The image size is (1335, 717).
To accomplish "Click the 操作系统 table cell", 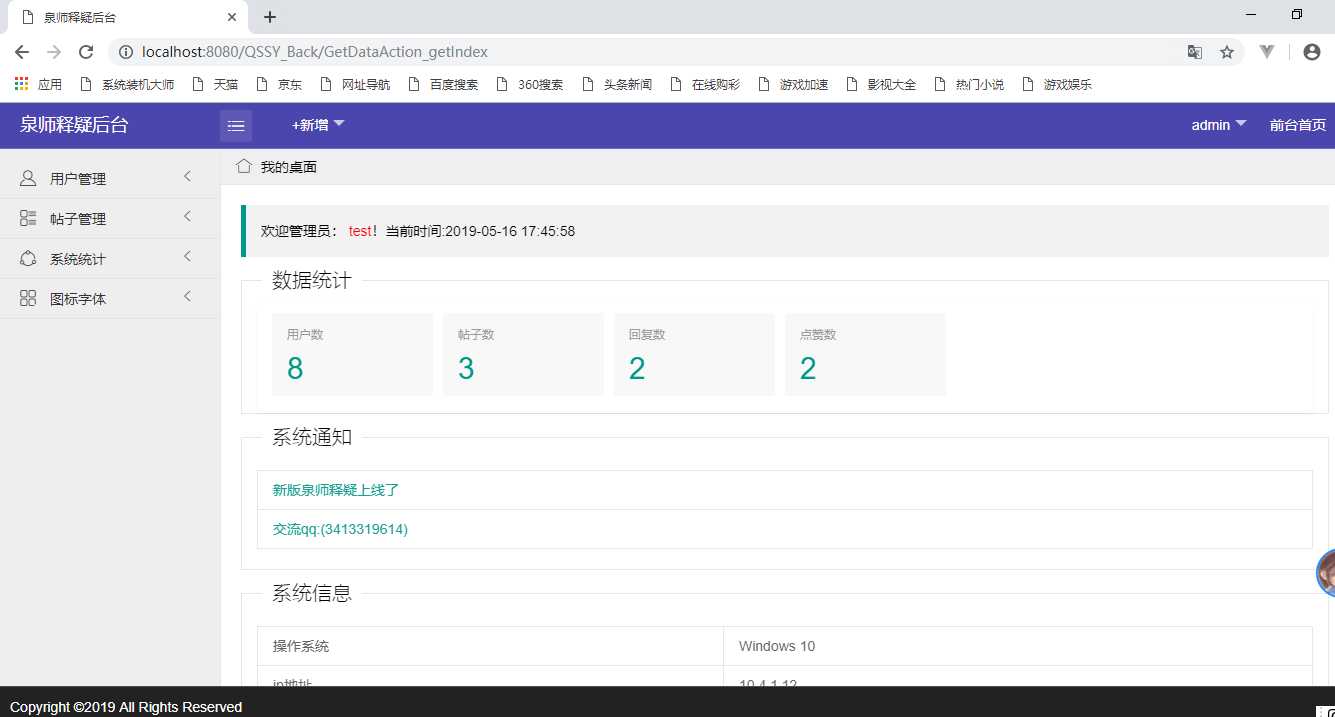I will coord(490,646).
